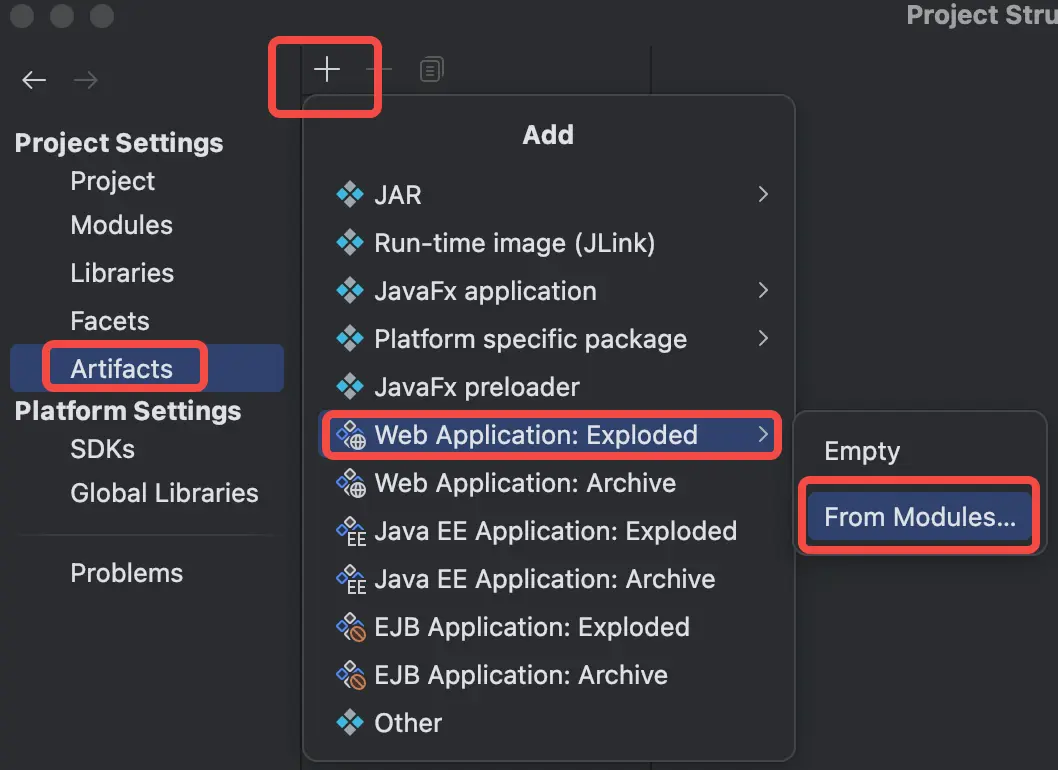Choose Platform specific package entry

click(549, 339)
